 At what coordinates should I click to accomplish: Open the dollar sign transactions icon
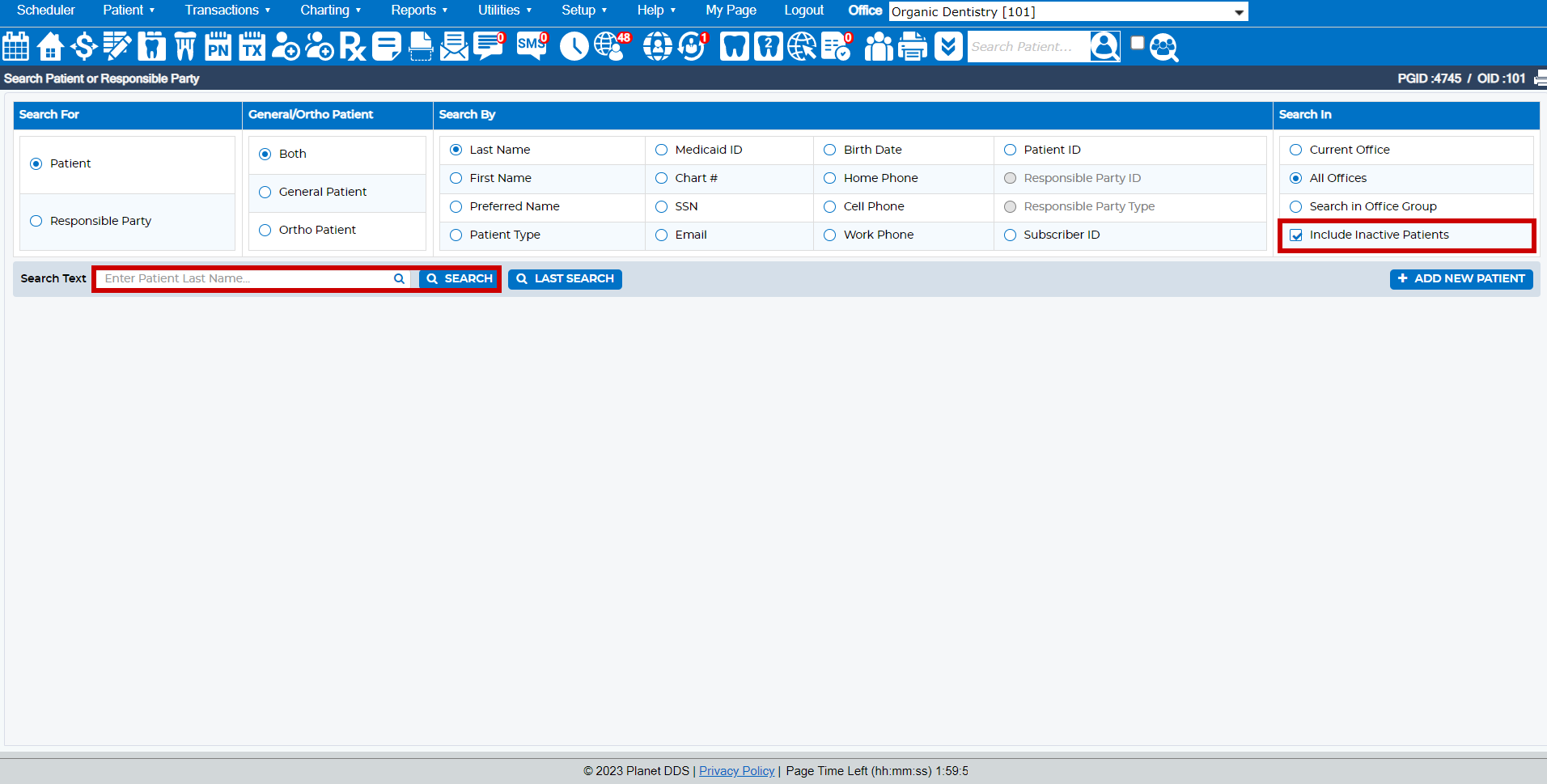[x=84, y=46]
